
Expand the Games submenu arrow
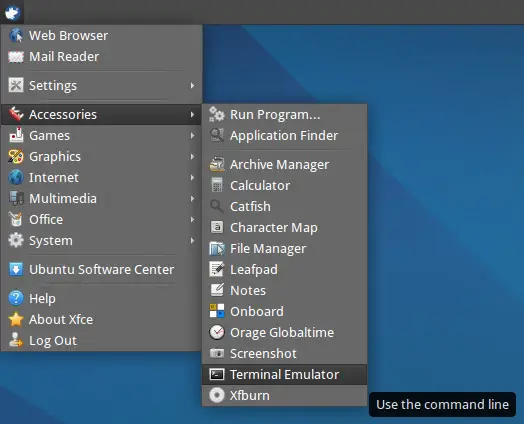(x=192, y=135)
